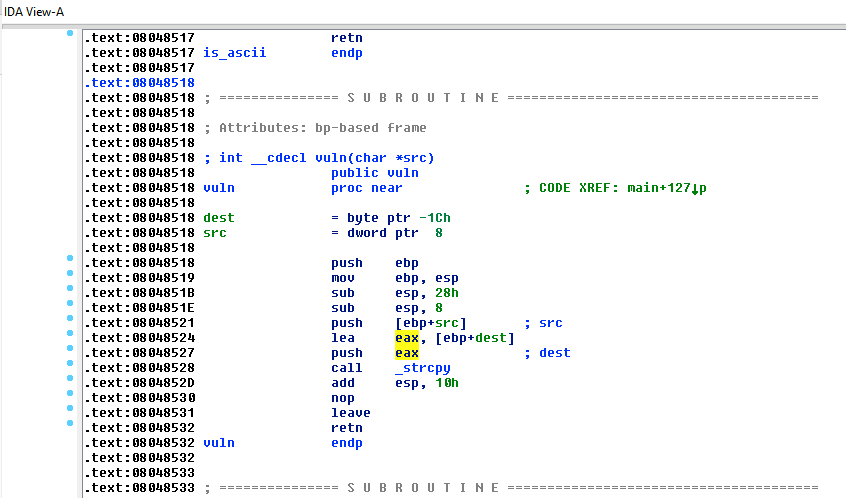846x498 pixels.
Task: Toggle breakpoint dot at 0804851B sub esp, 28h
Action: click(x=70, y=288)
